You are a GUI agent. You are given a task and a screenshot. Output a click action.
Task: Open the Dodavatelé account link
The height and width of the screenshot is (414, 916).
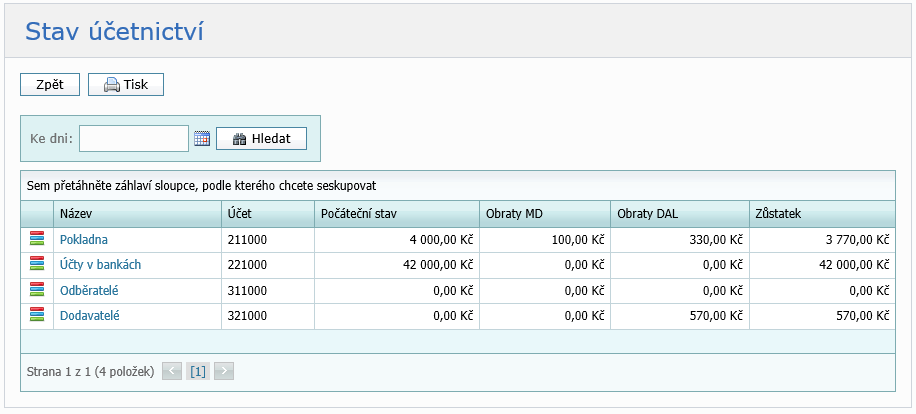tap(90, 315)
